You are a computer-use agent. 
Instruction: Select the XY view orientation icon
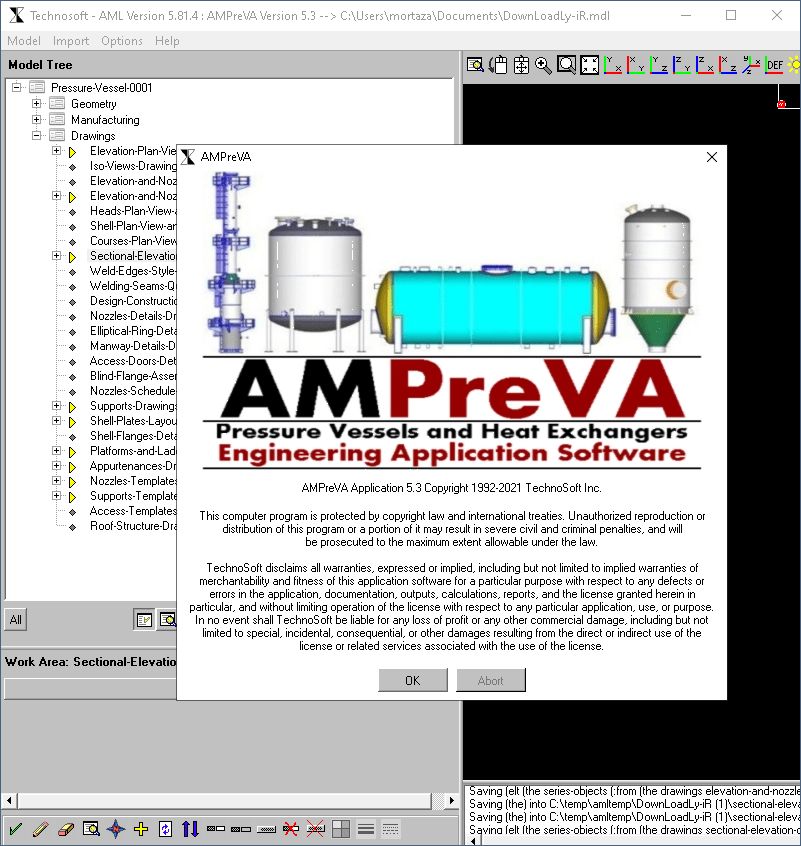[x=635, y=65]
